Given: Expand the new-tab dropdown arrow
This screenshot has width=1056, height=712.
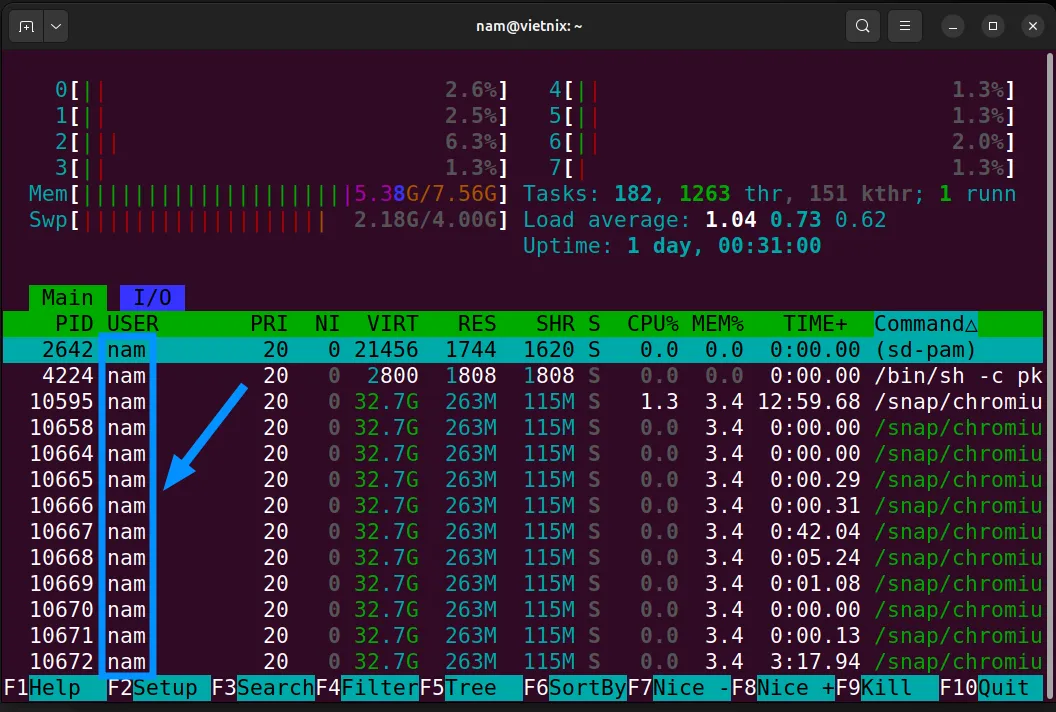Looking at the screenshot, I should [56, 26].
